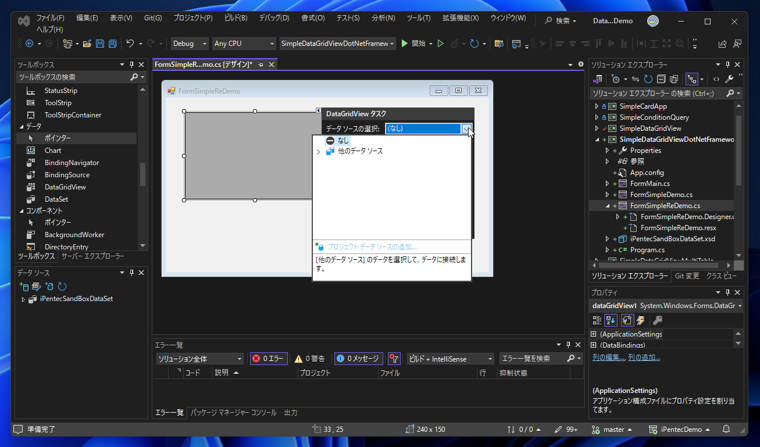
Task: Click master branch in status bar
Action: 613,429
